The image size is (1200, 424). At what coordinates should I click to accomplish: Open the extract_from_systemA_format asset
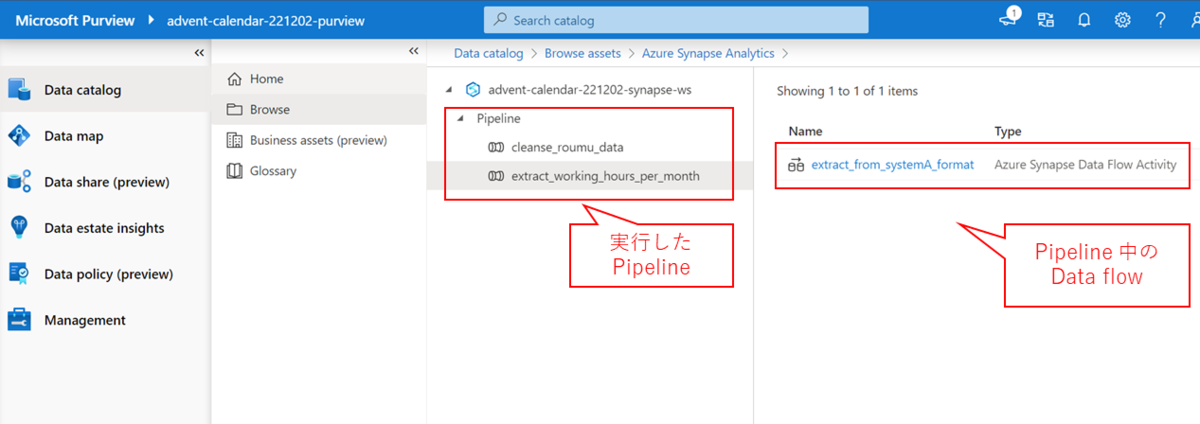tap(892, 164)
